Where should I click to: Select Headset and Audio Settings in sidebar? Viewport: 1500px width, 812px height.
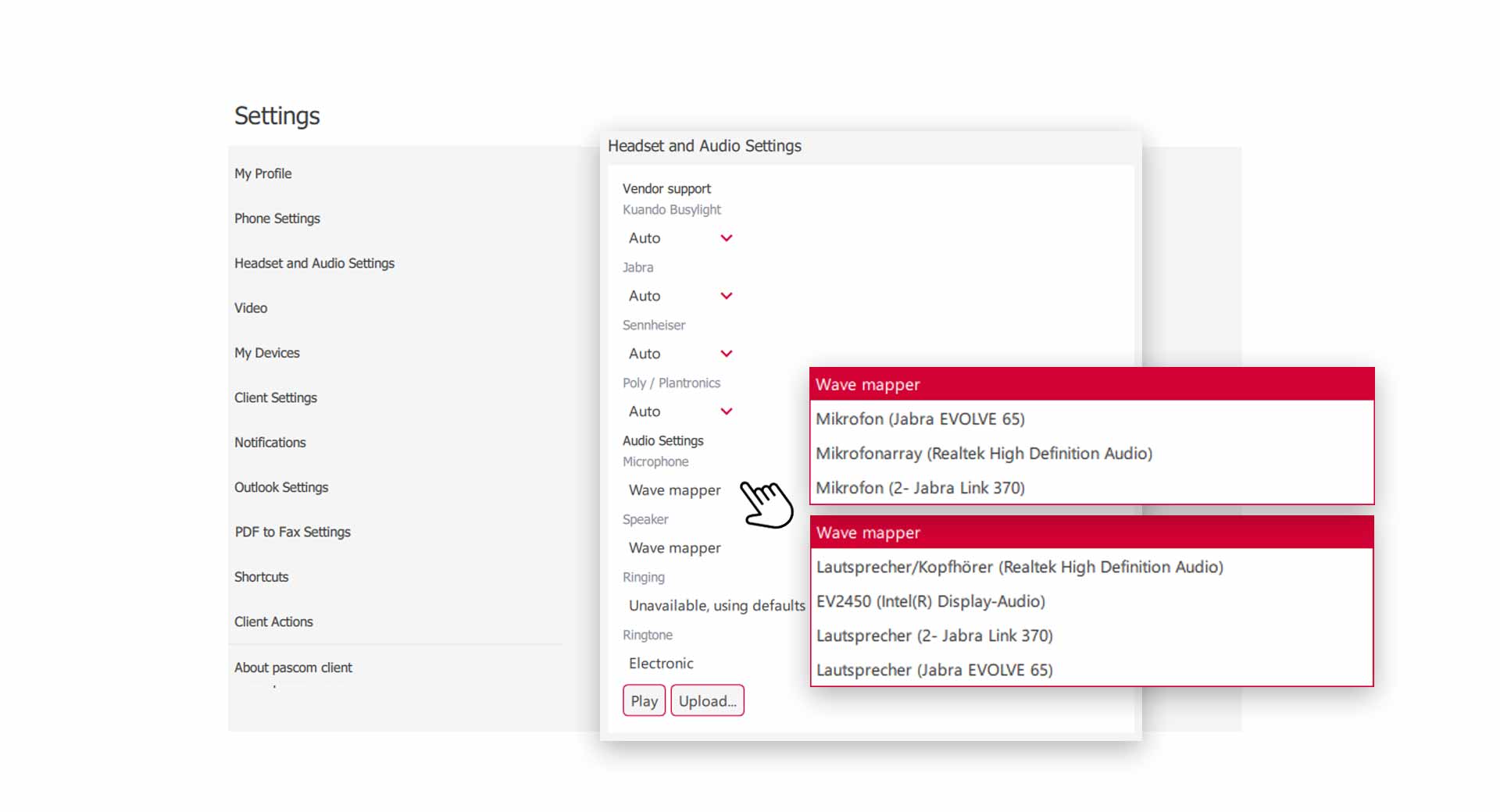coord(315,263)
